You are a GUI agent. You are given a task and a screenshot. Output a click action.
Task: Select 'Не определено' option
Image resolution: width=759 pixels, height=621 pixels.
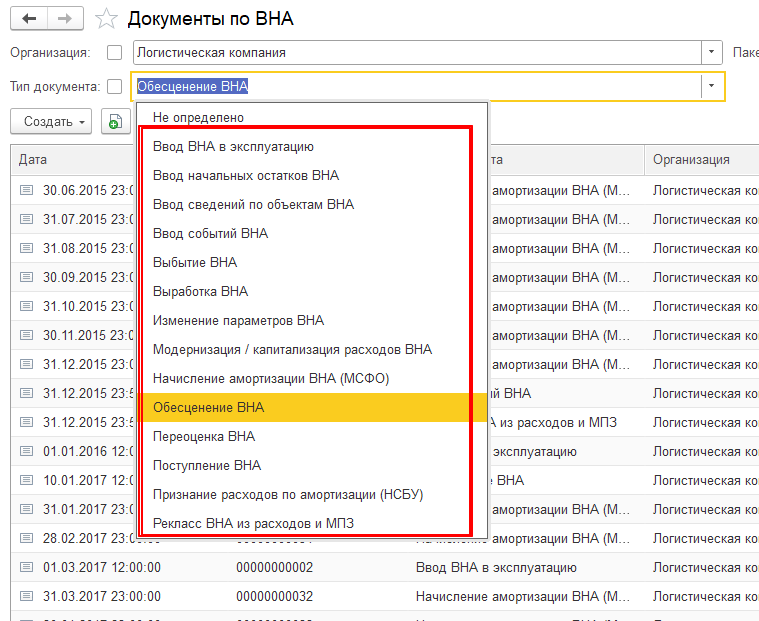(x=198, y=117)
